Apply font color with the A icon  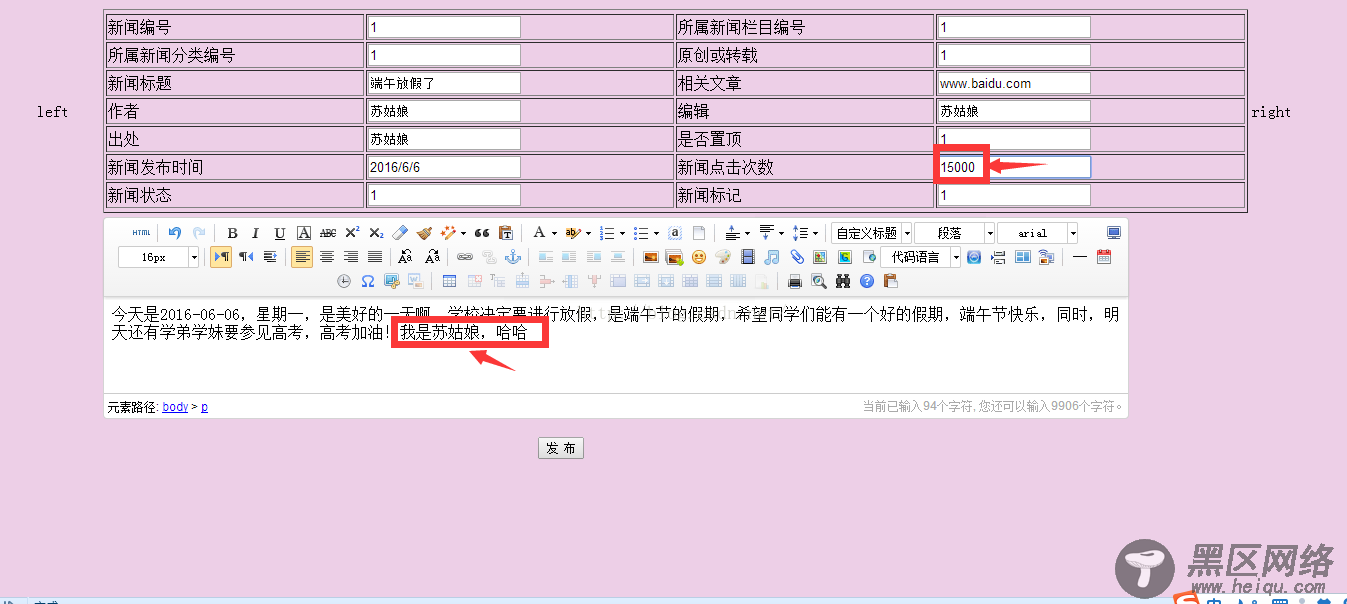coord(539,233)
